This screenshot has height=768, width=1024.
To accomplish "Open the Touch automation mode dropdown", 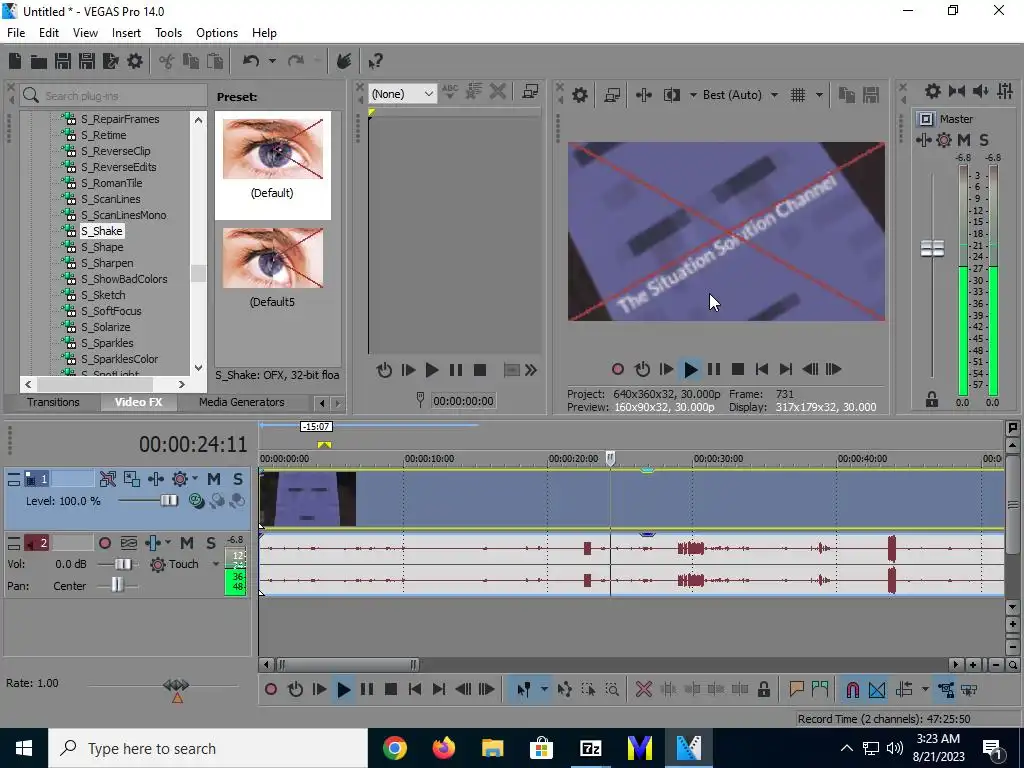I will click(x=216, y=564).
